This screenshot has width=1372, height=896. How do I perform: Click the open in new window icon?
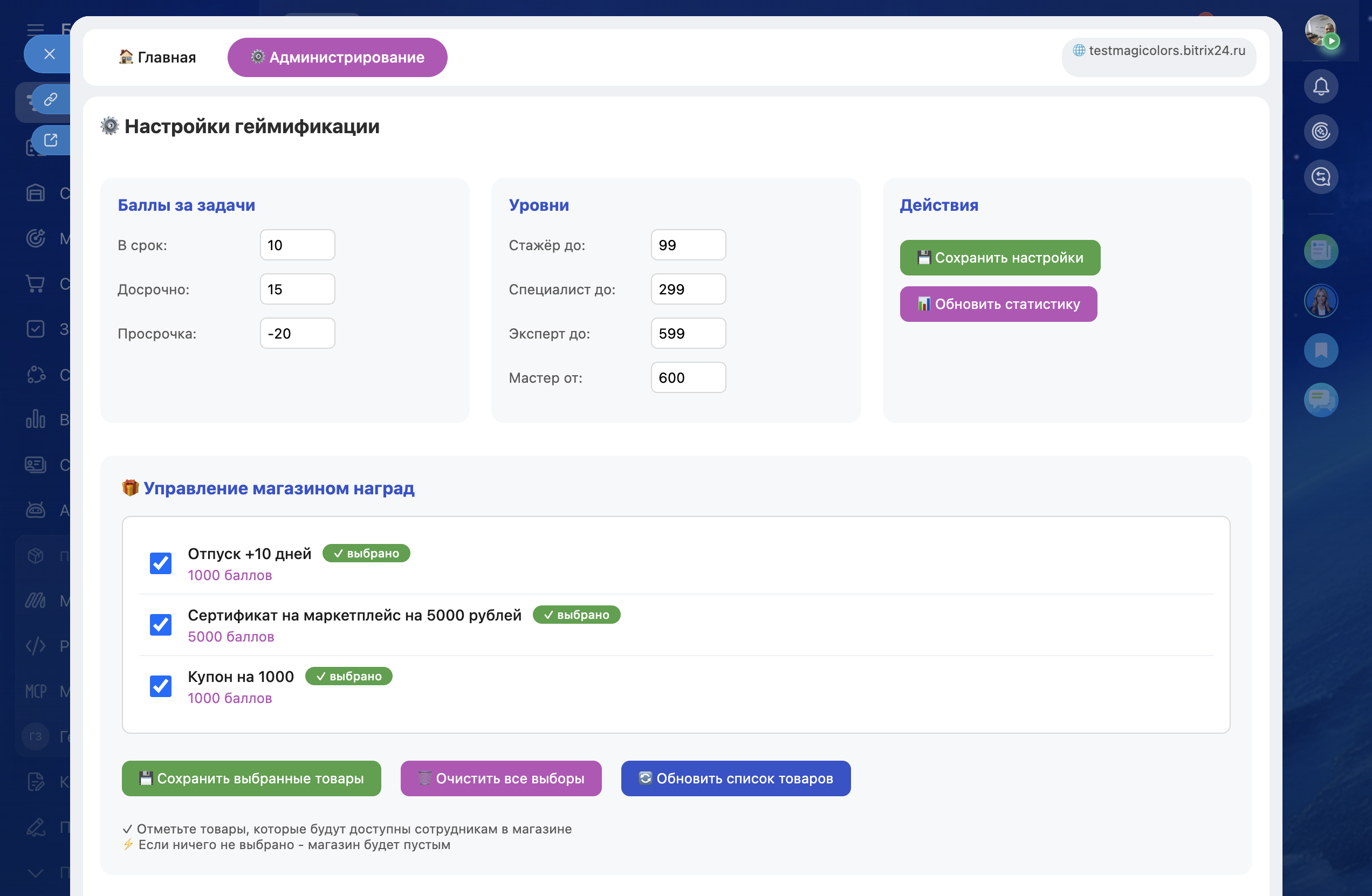pos(51,140)
